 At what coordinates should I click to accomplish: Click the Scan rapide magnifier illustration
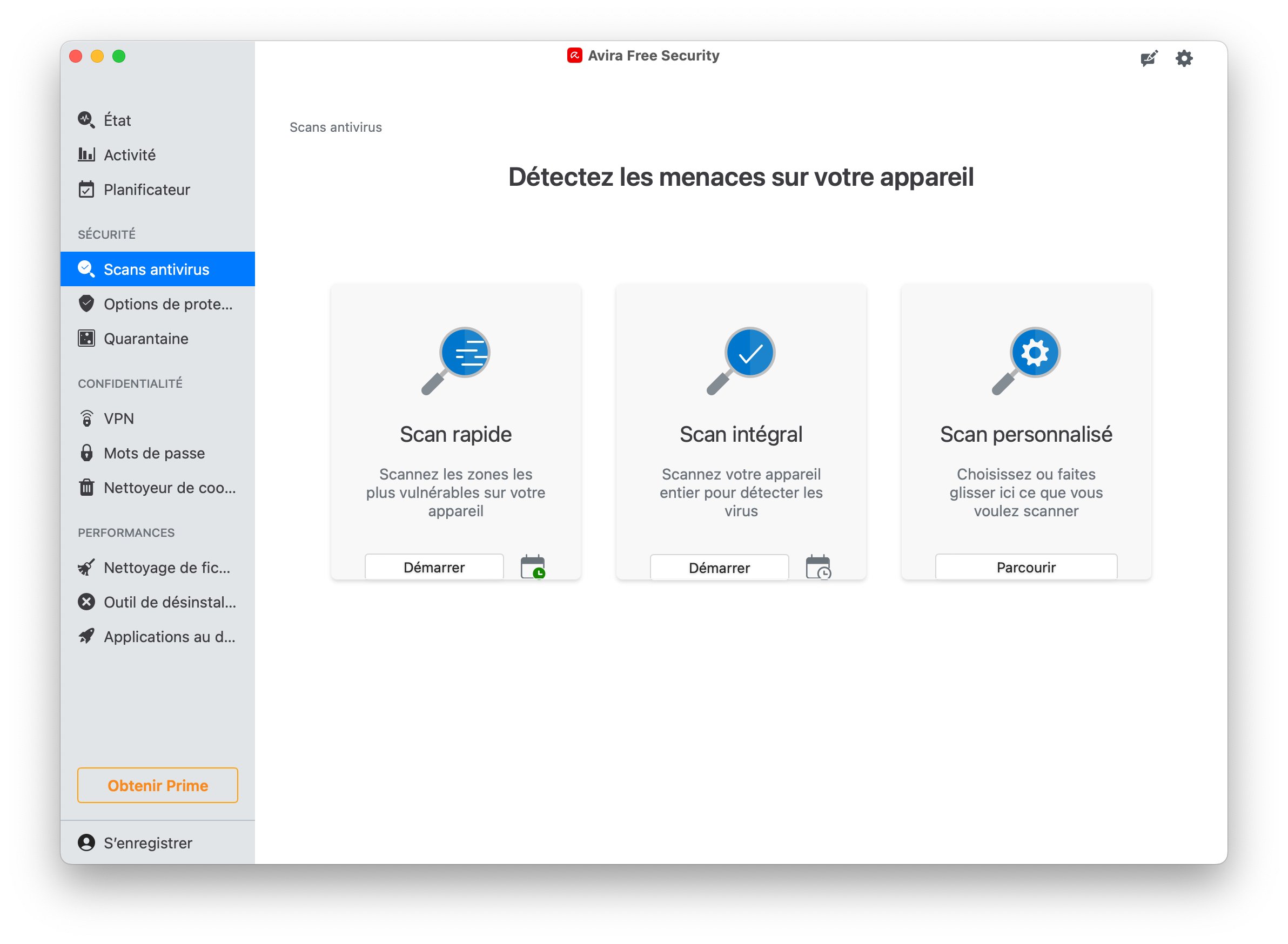tap(455, 361)
